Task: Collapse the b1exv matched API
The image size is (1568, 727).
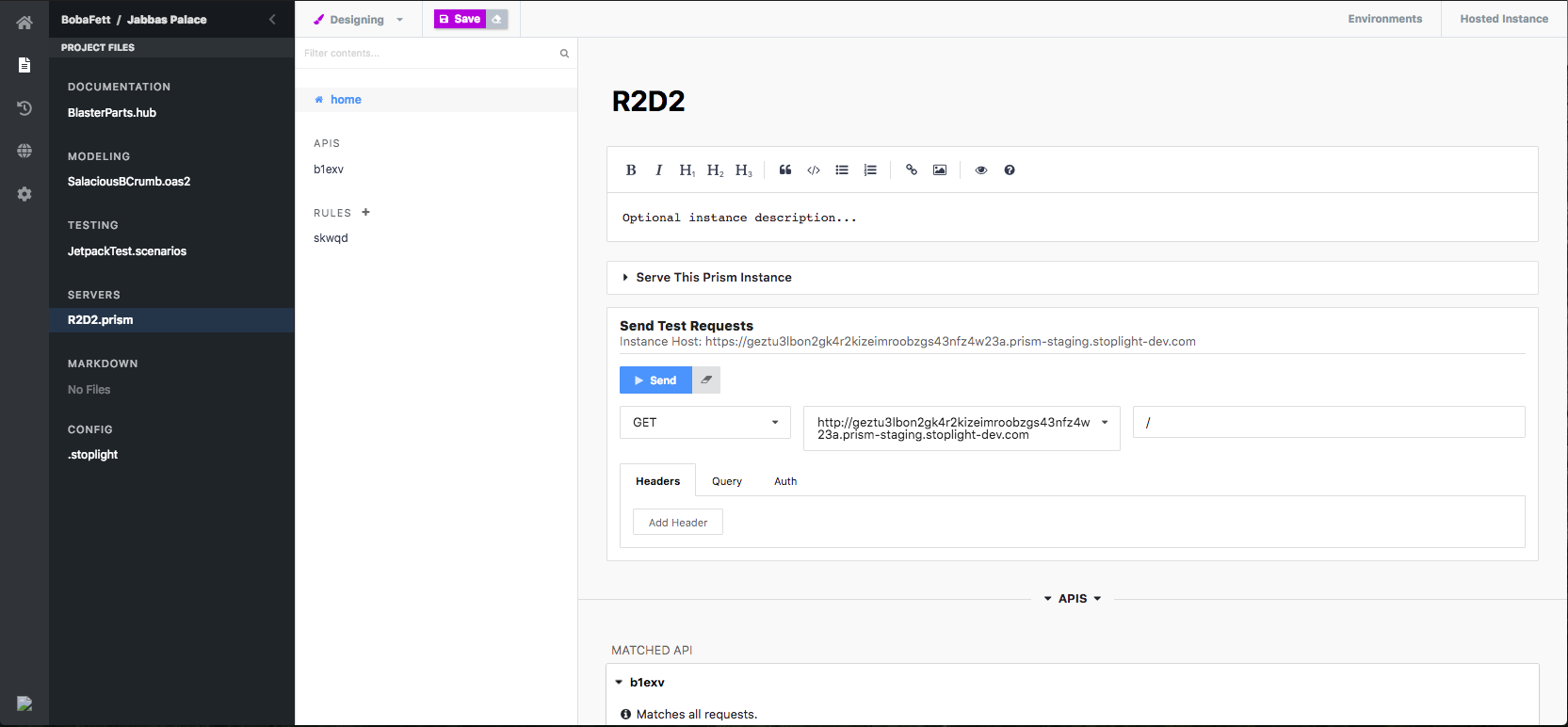Action: 619,683
